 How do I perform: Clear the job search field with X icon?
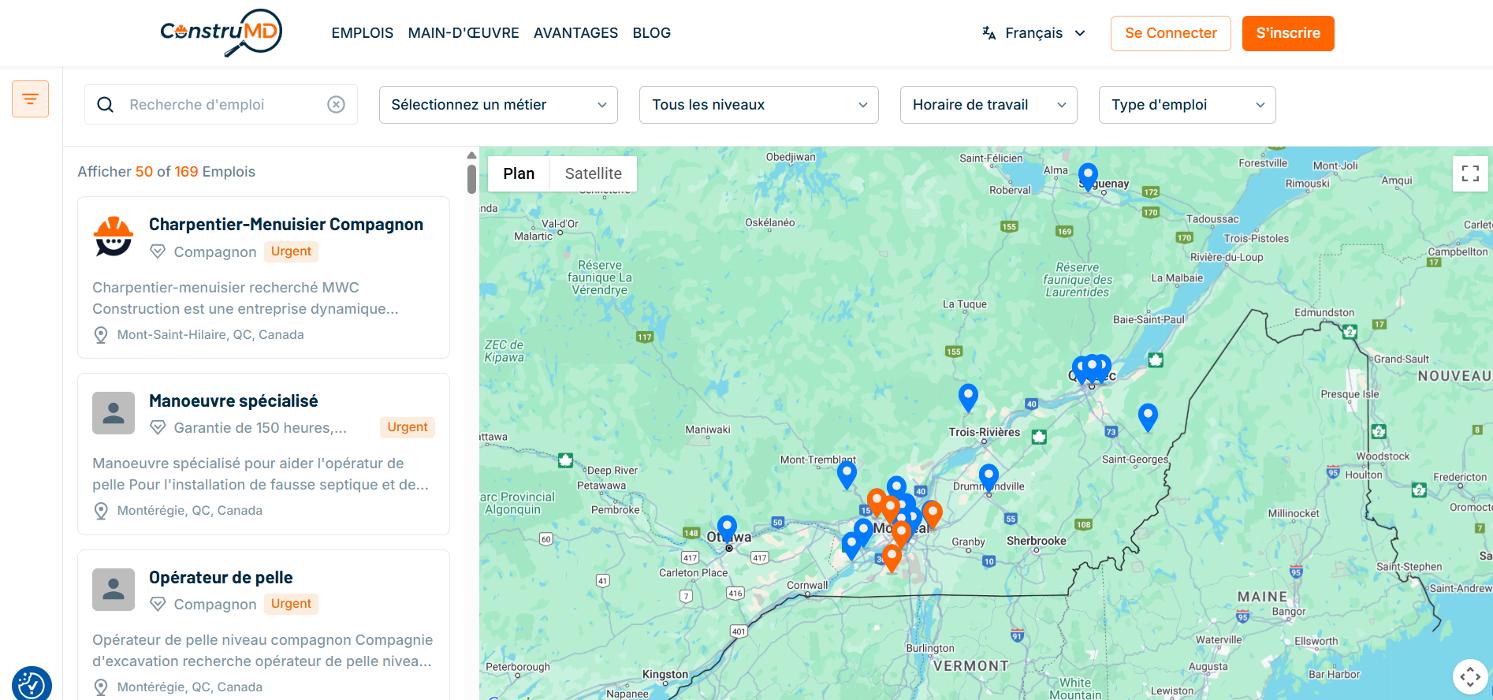click(x=336, y=105)
